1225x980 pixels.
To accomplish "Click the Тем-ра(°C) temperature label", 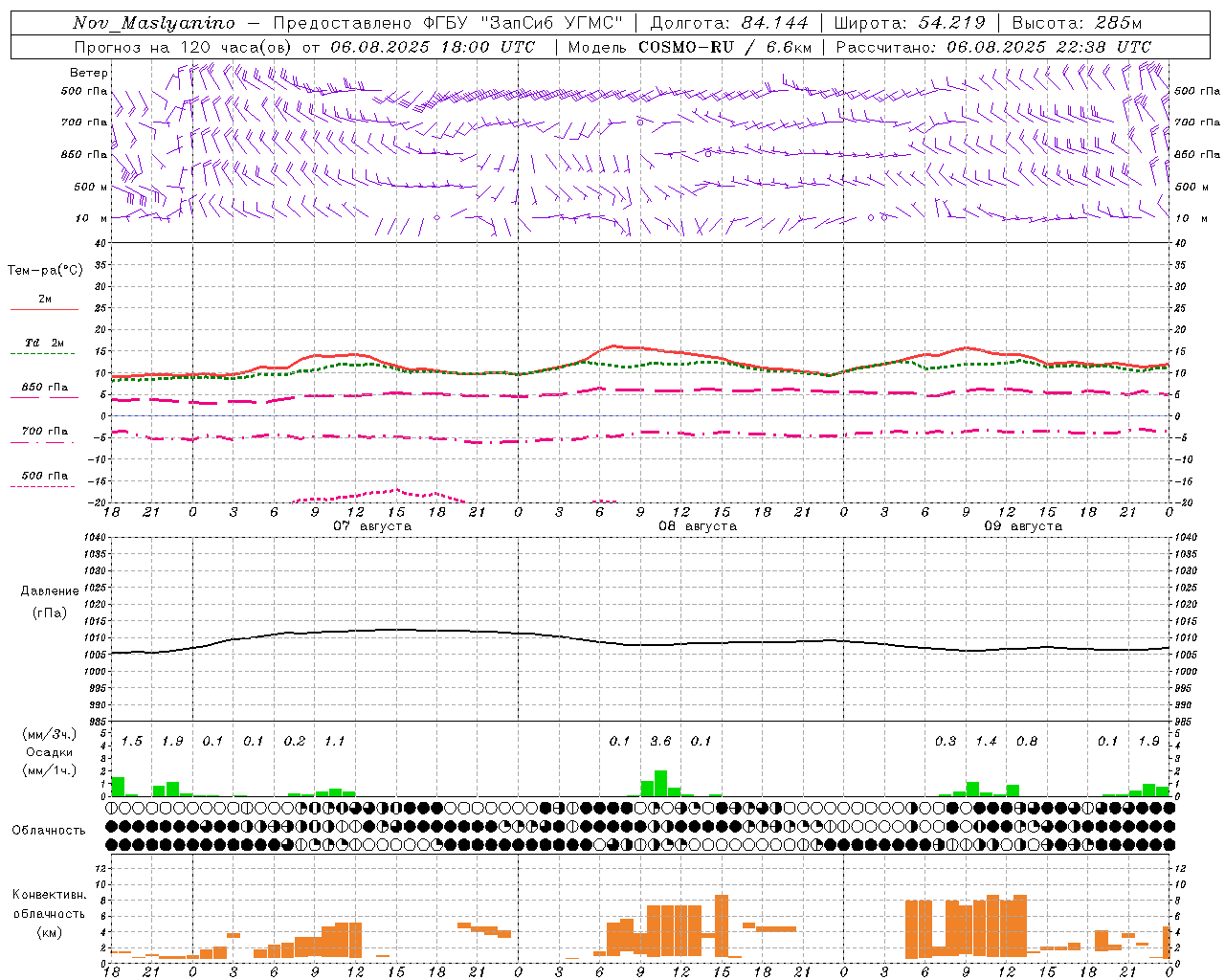I will click(45, 271).
